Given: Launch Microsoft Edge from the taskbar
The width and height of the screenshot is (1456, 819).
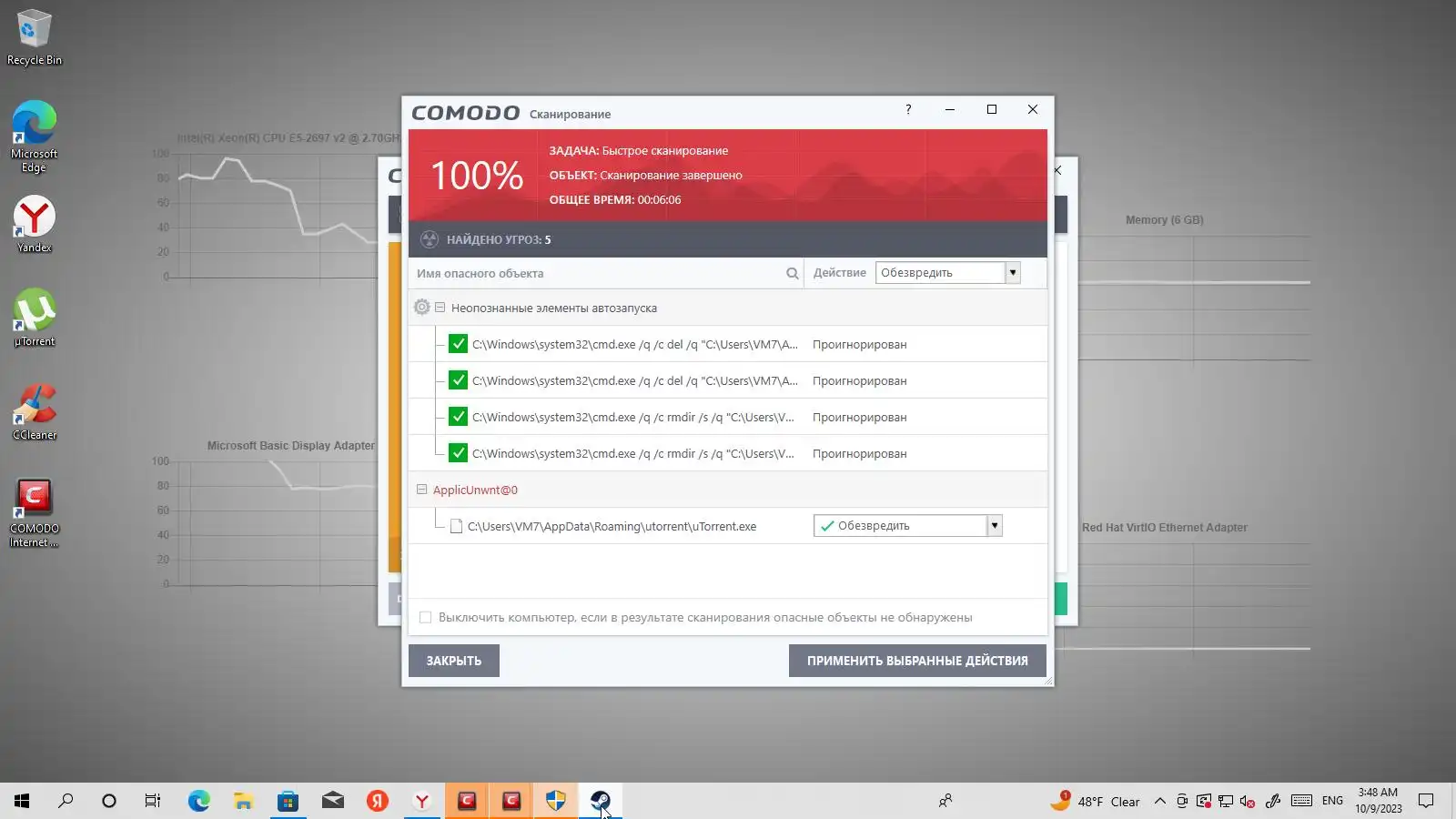Looking at the screenshot, I should tap(198, 801).
